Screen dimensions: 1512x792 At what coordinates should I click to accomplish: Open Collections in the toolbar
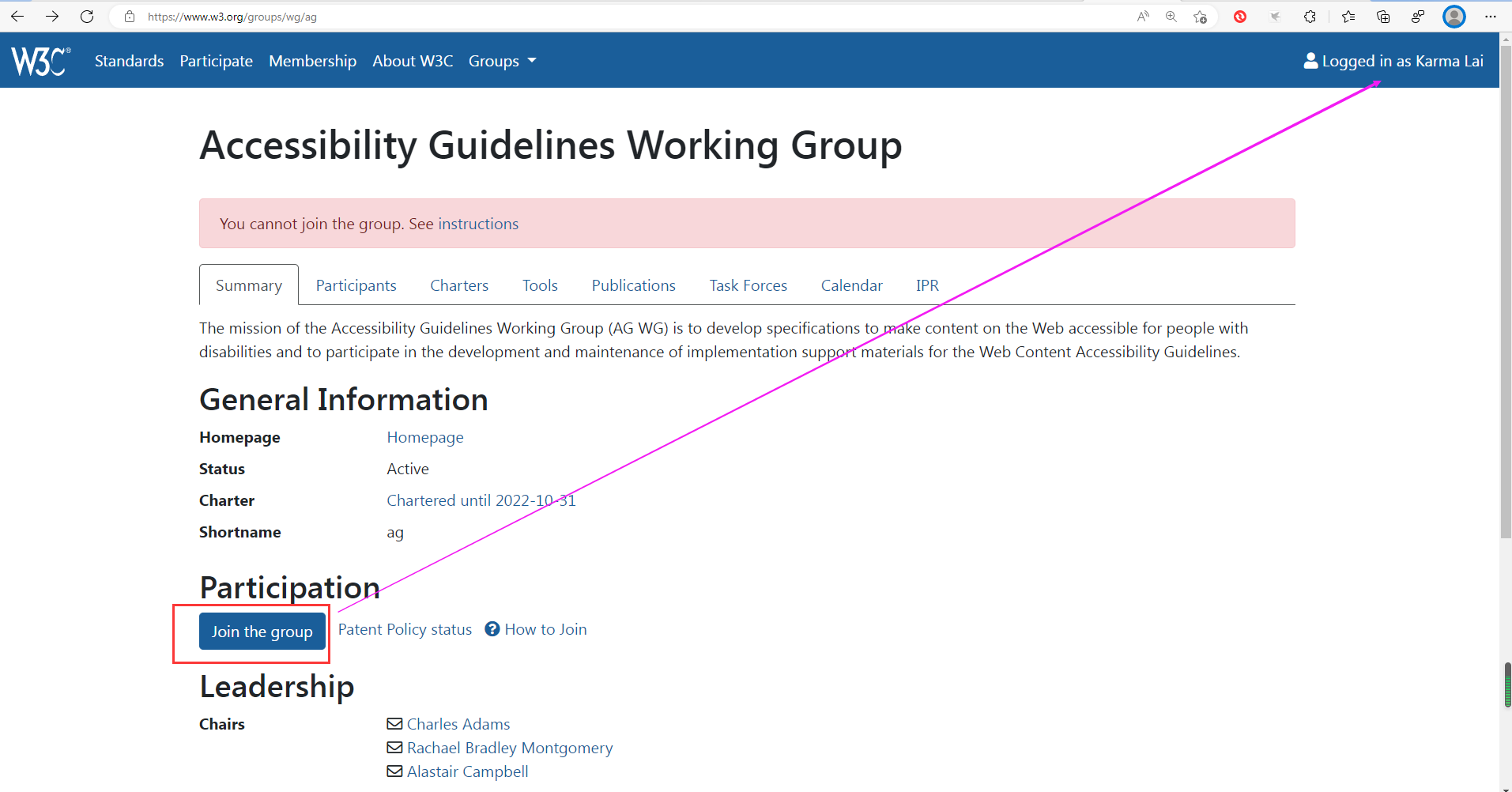point(1383,16)
